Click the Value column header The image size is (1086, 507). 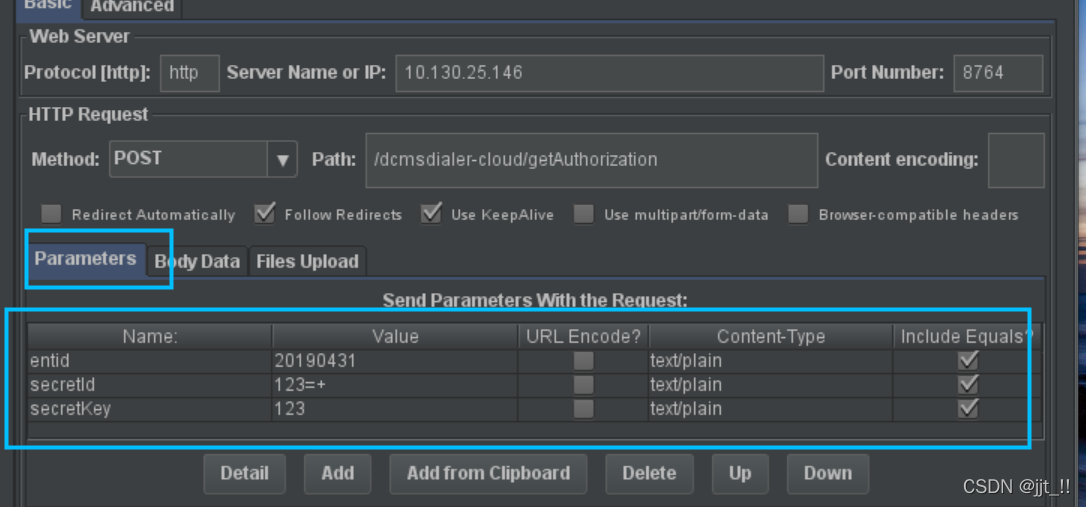pos(395,337)
